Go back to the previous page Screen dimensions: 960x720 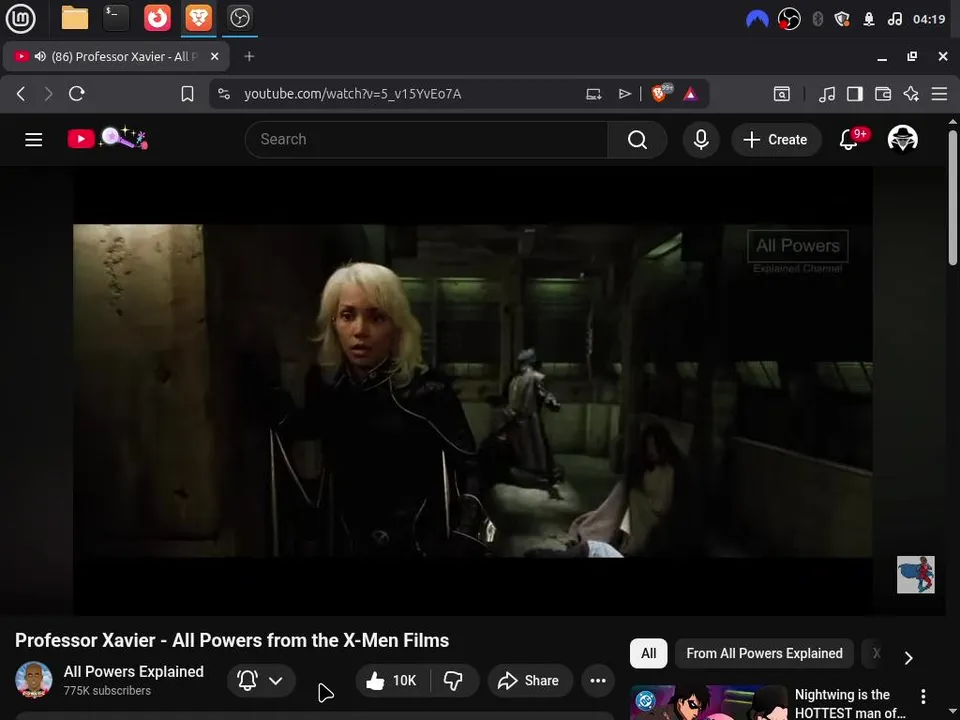(x=21, y=94)
